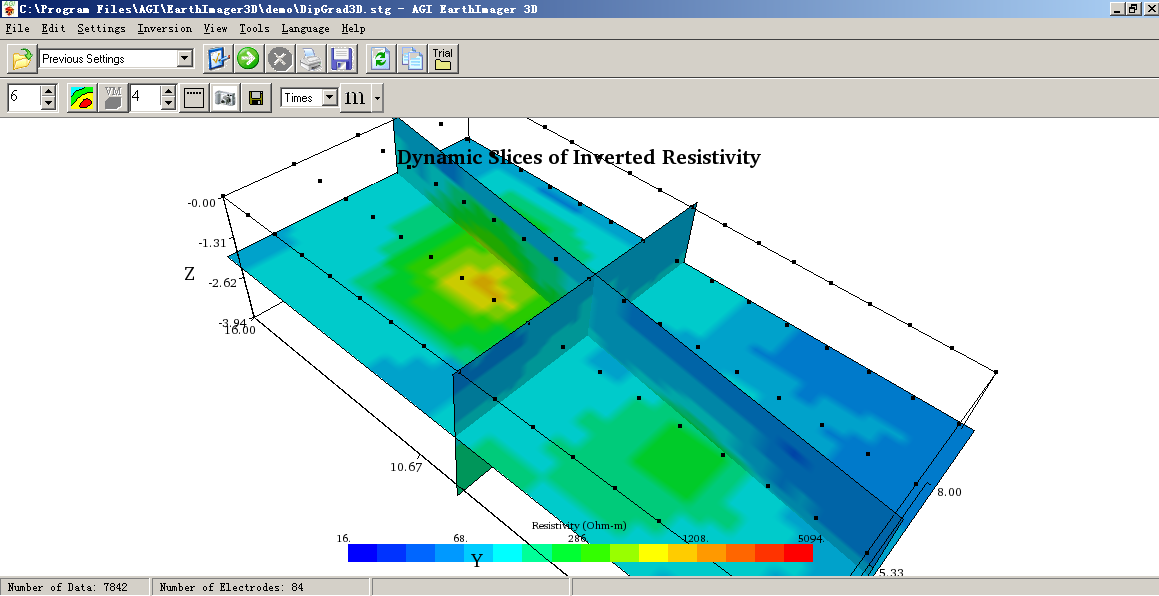
Task: Open the Settings menu
Action: pos(101,28)
